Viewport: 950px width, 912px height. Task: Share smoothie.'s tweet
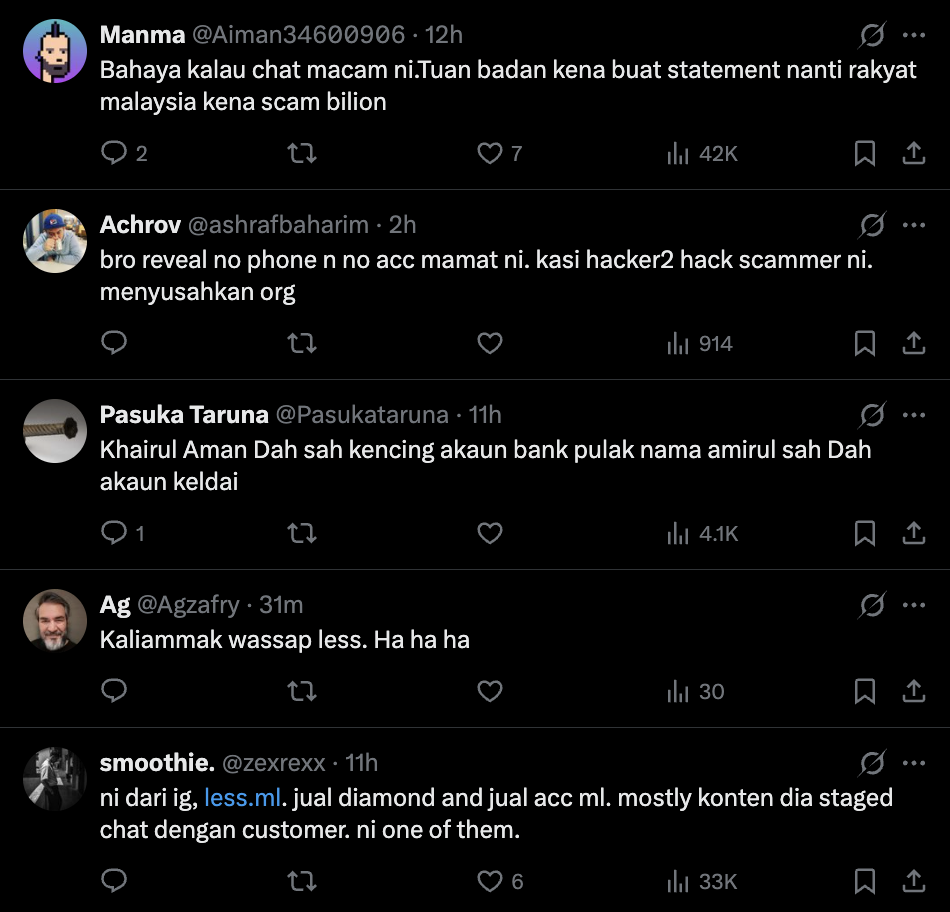click(913, 881)
